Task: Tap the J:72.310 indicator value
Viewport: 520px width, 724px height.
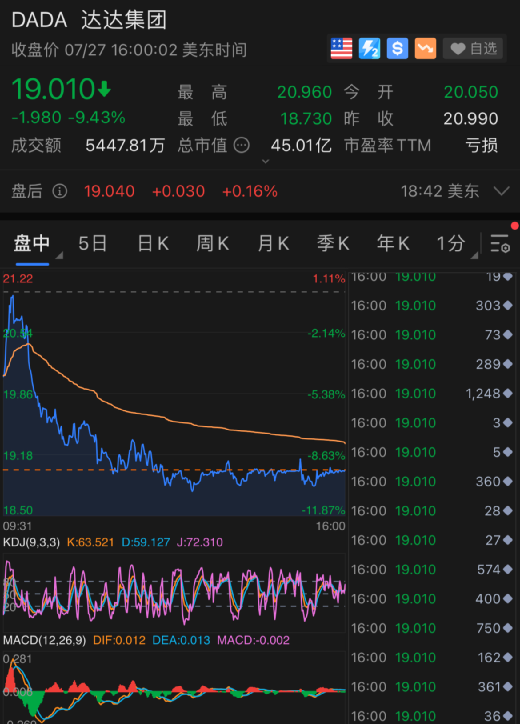Action: click(x=200, y=542)
